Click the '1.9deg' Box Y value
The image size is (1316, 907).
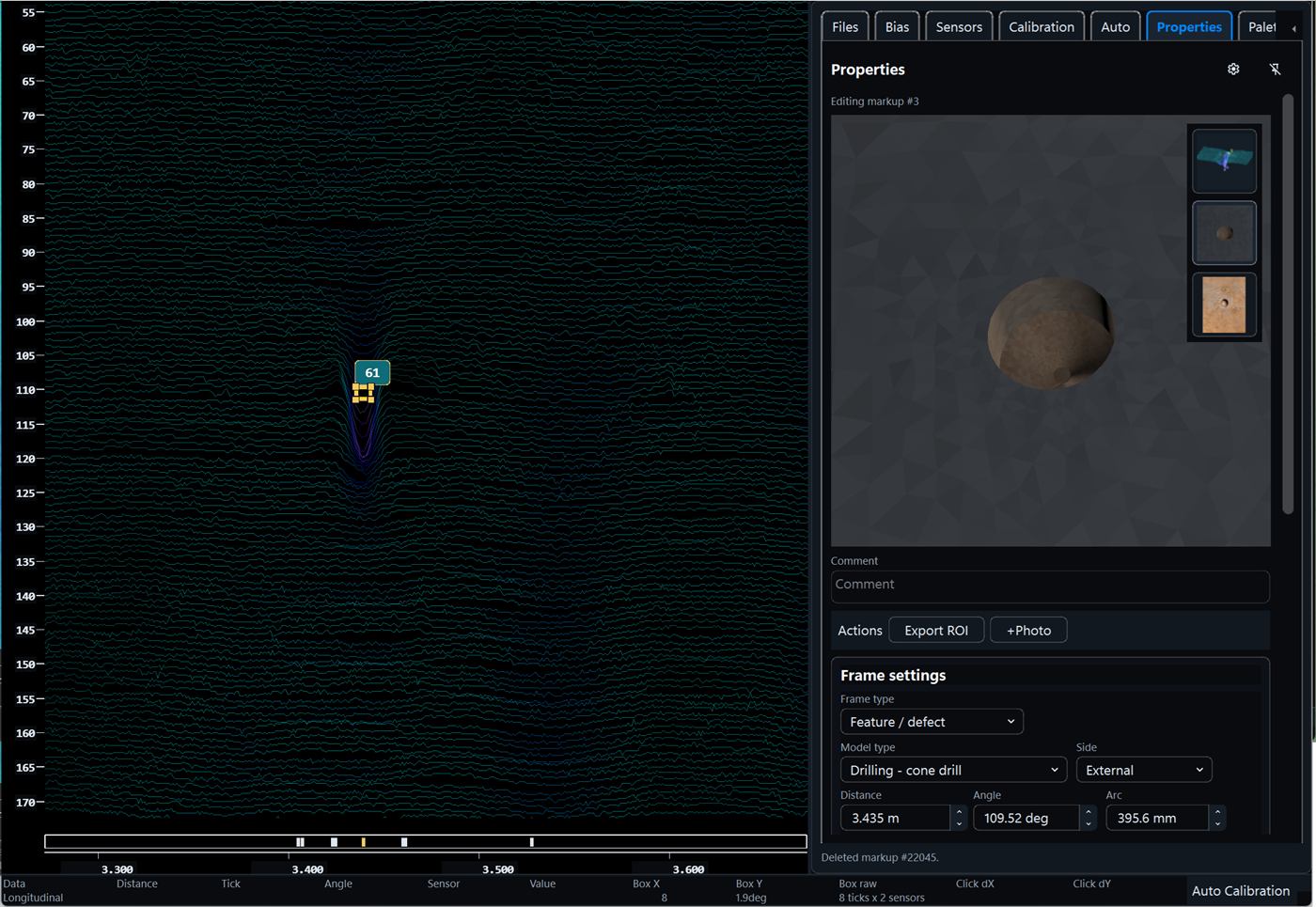[x=751, y=898]
